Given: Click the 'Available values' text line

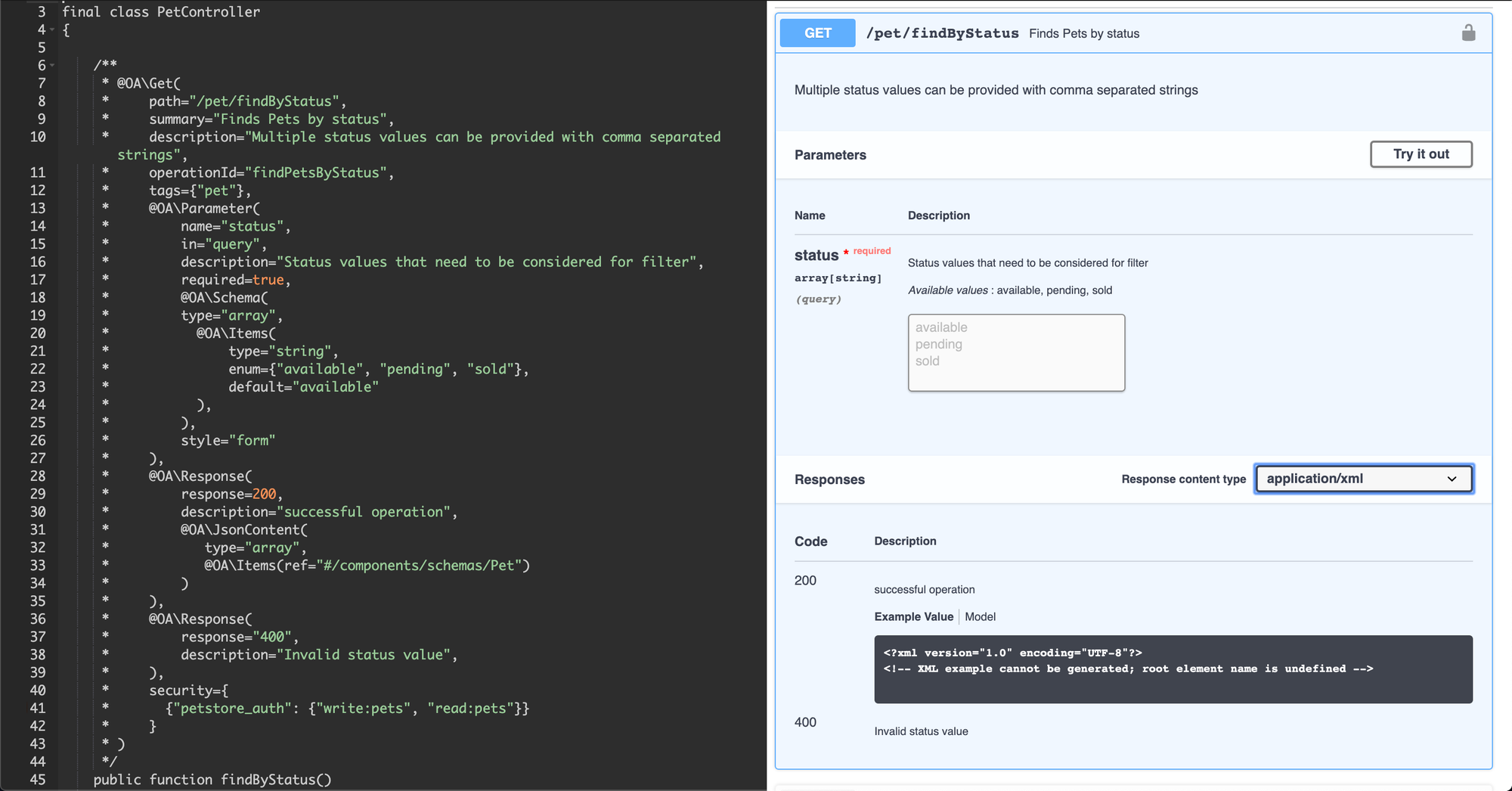Looking at the screenshot, I should [1010, 290].
